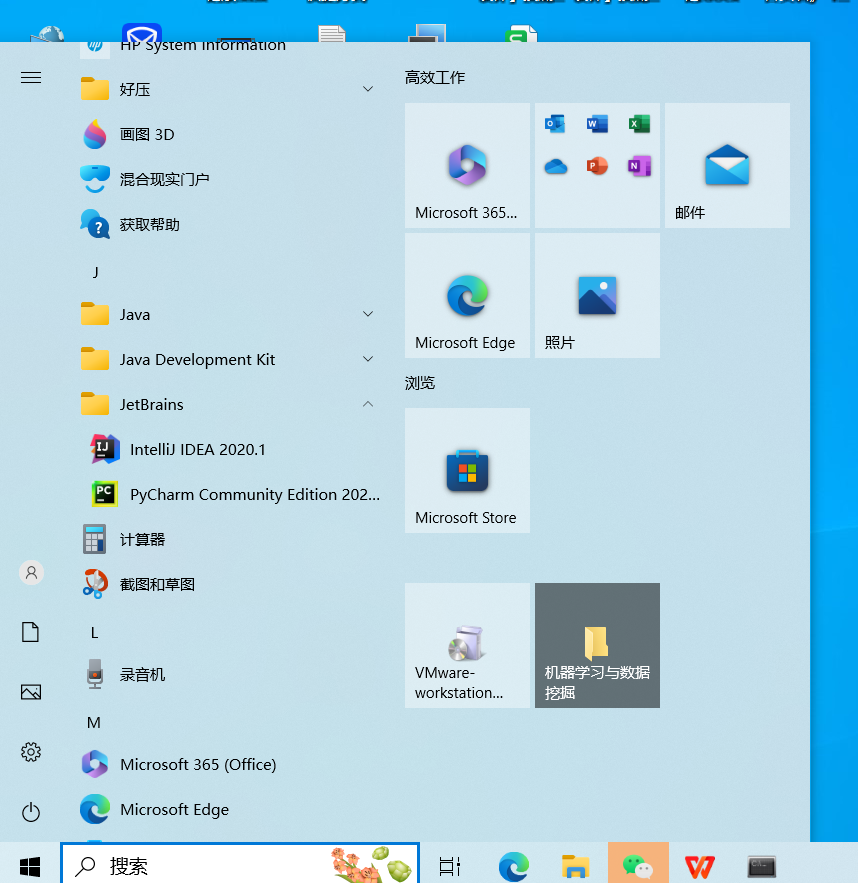858x883 pixels.
Task: Launch 混合现实门户 from the app list
Action: pyautogui.click(x=228, y=180)
